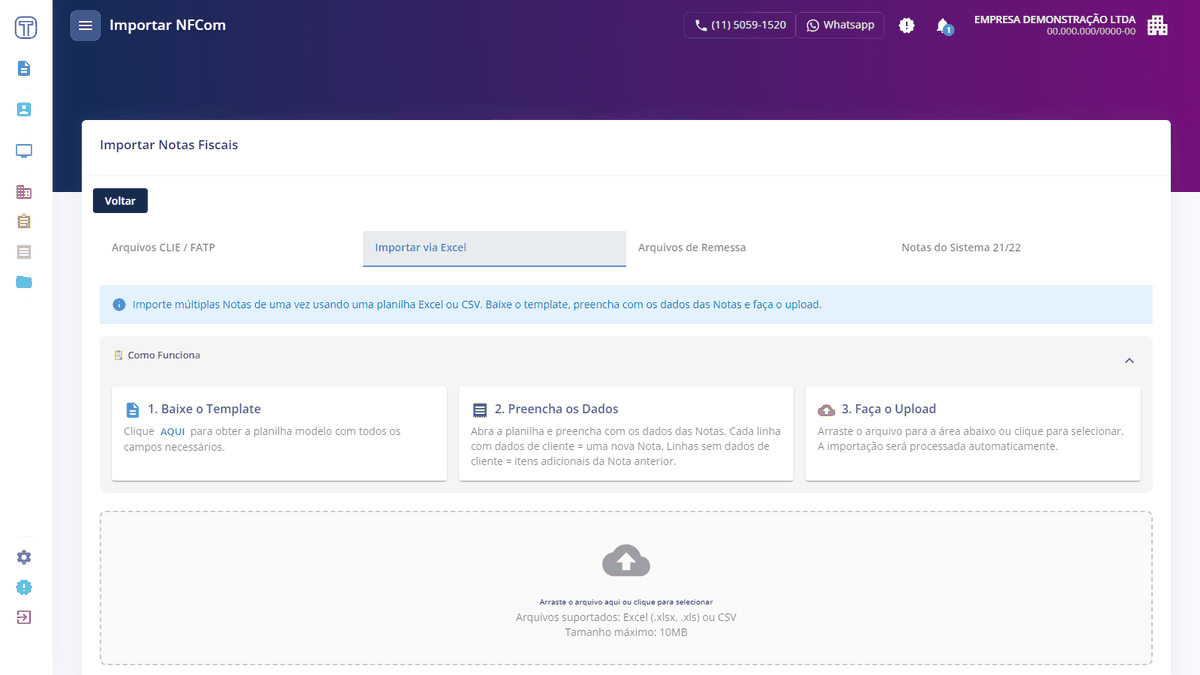Click the document icon in sidebar

24,69
